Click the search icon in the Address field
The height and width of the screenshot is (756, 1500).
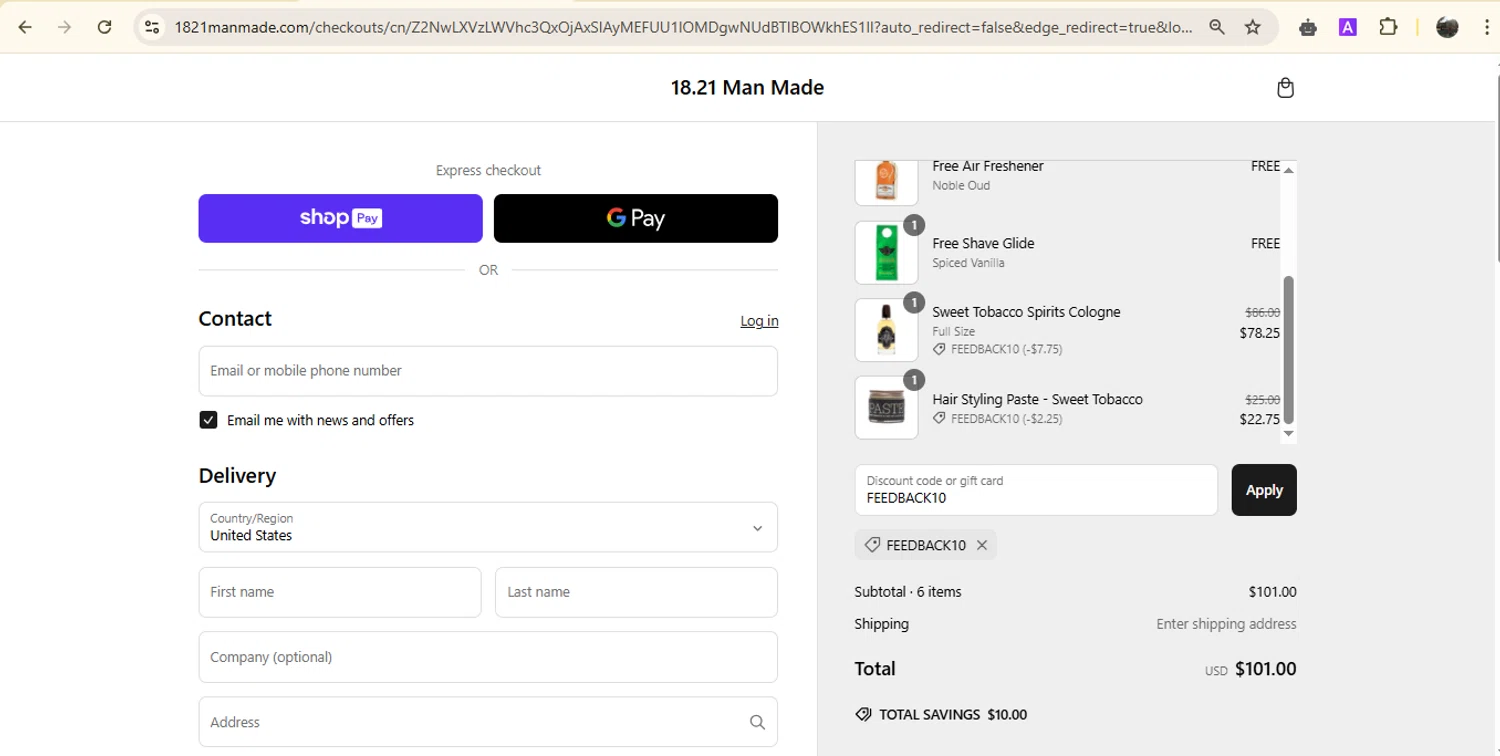[757, 722]
